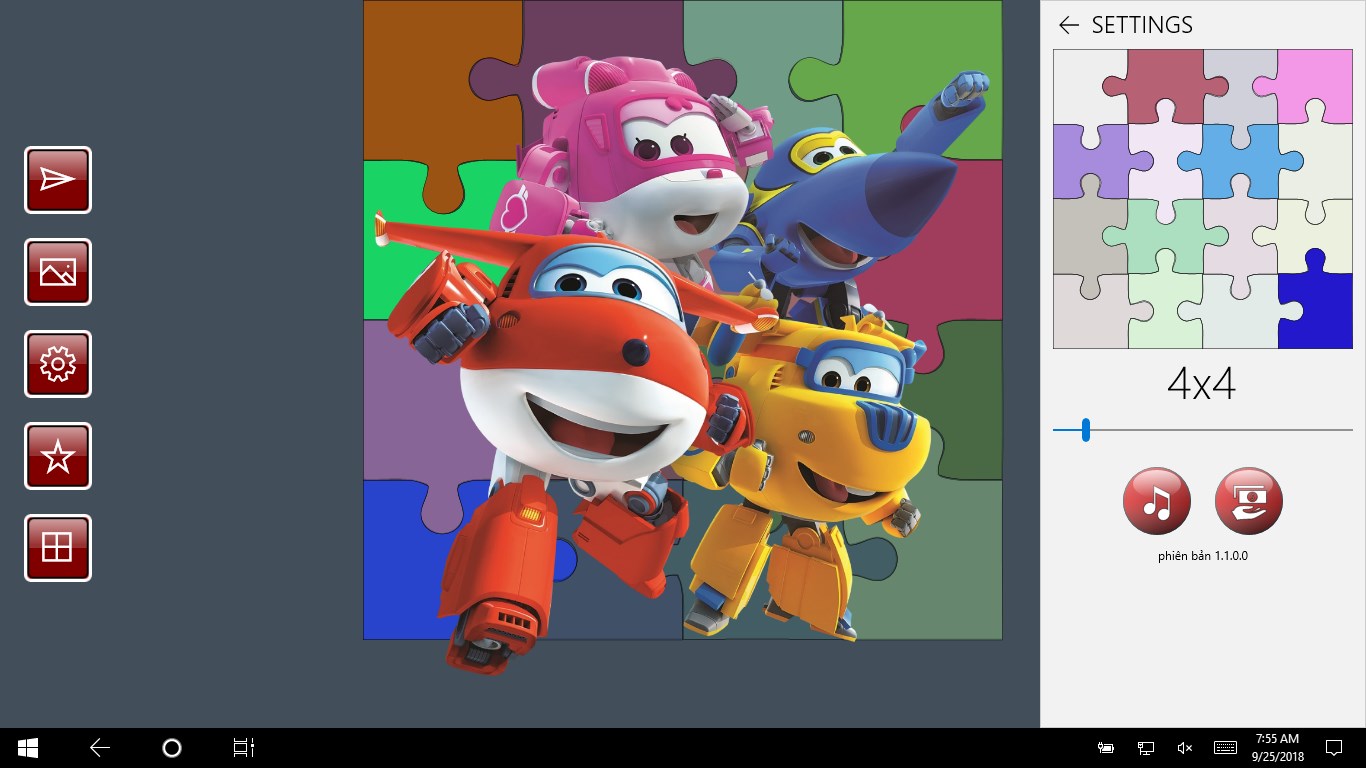Open Cortana circle on the taskbar
This screenshot has height=768, width=1366.
pos(172,748)
